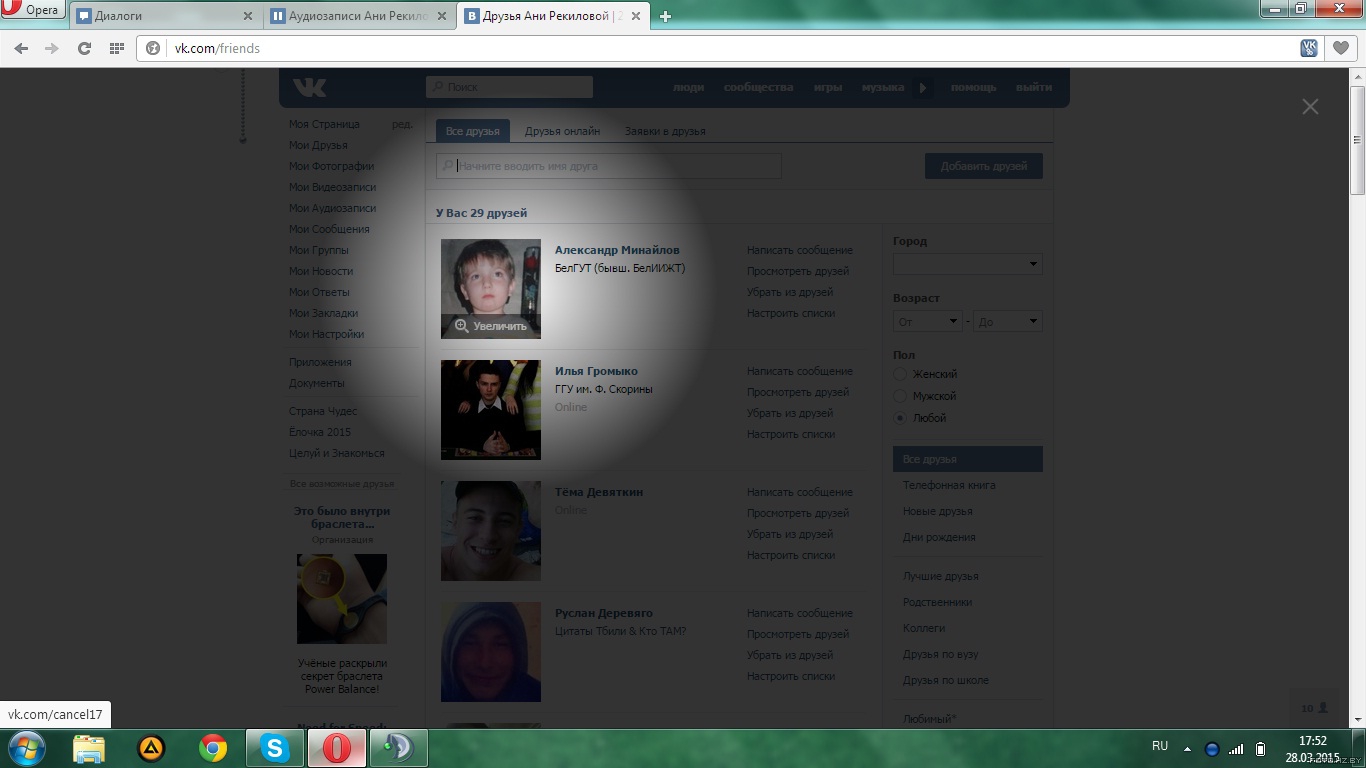
Task: Click Увеличить magnifier on Александр Минайлов photo
Action: (x=491, y=326)
